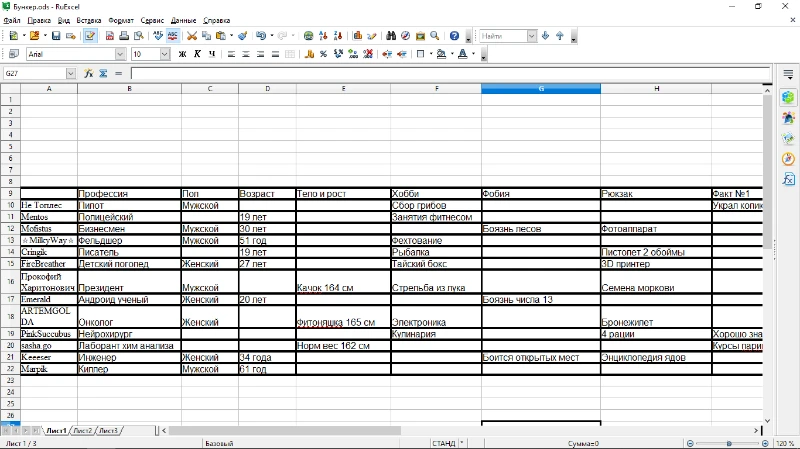The height and width of the screenshot is (449, 800).
Task: Select column G header
Action: (541, 89)
